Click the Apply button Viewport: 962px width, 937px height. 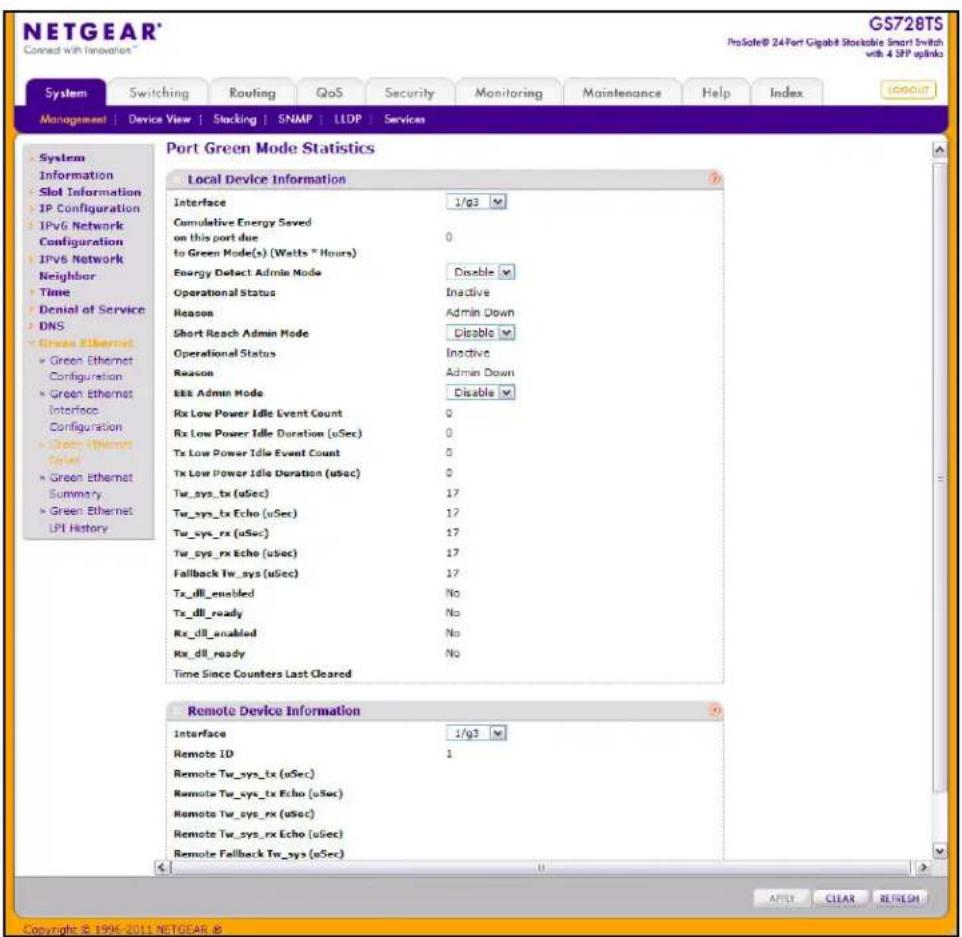(x=782, y=898)
